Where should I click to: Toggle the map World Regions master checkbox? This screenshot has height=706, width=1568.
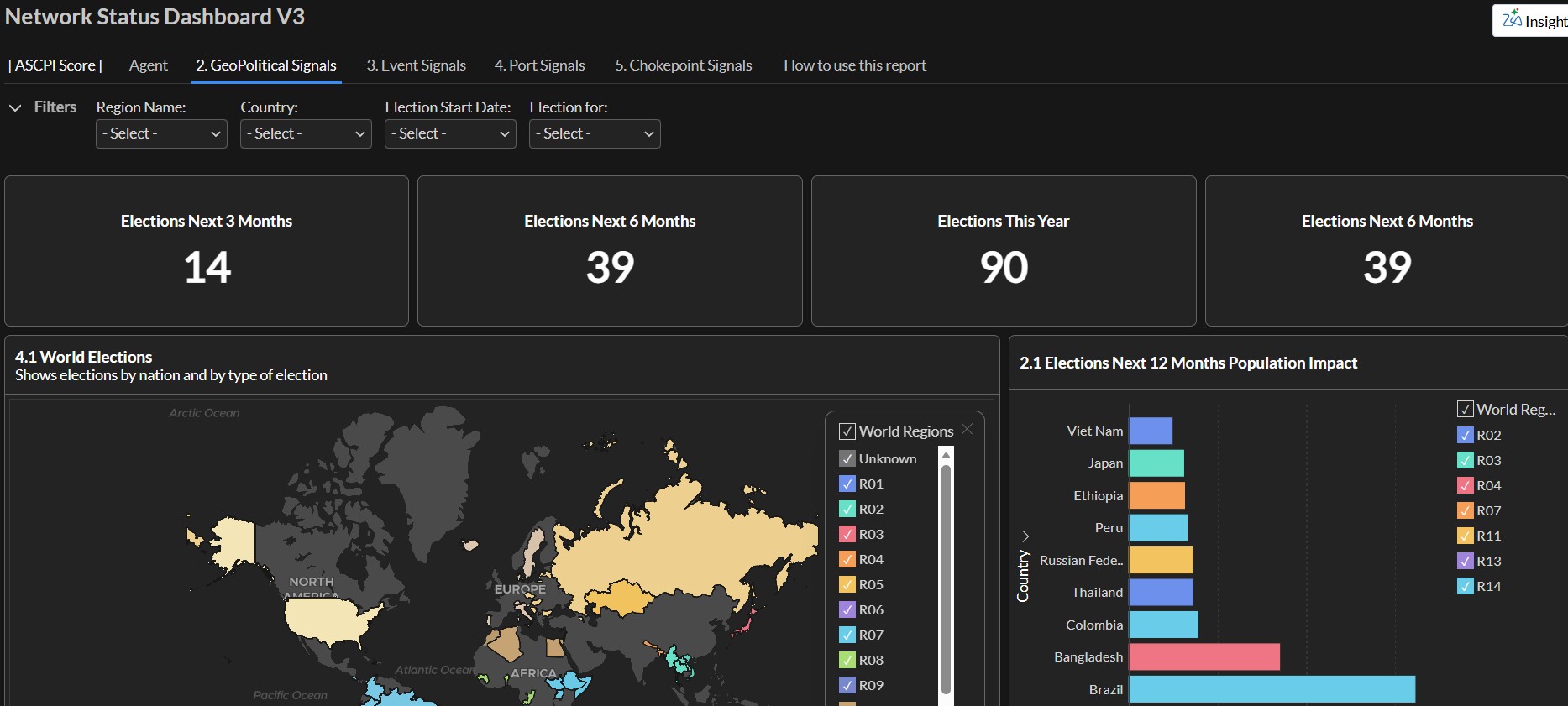pyautogui.click(x=847, y=431)
